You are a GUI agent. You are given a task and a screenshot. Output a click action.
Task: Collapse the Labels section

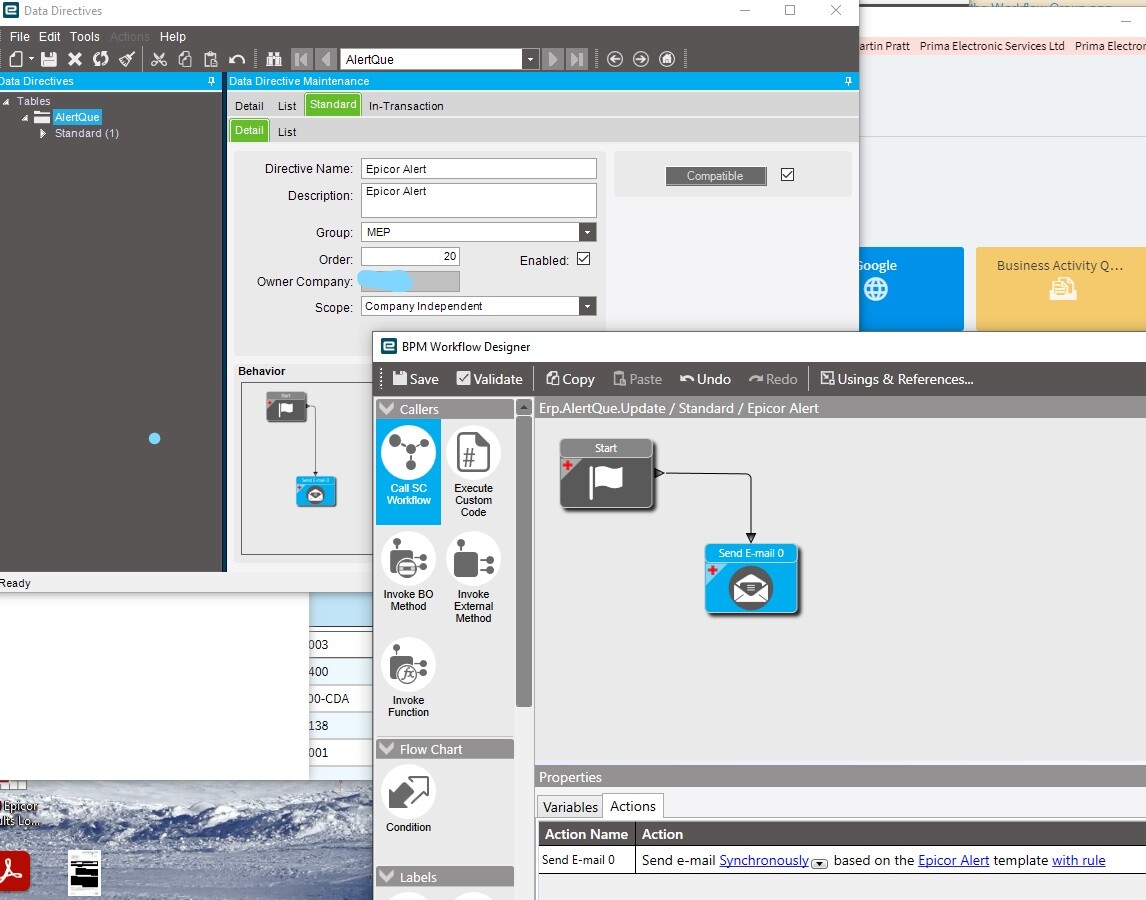[387, 876]
